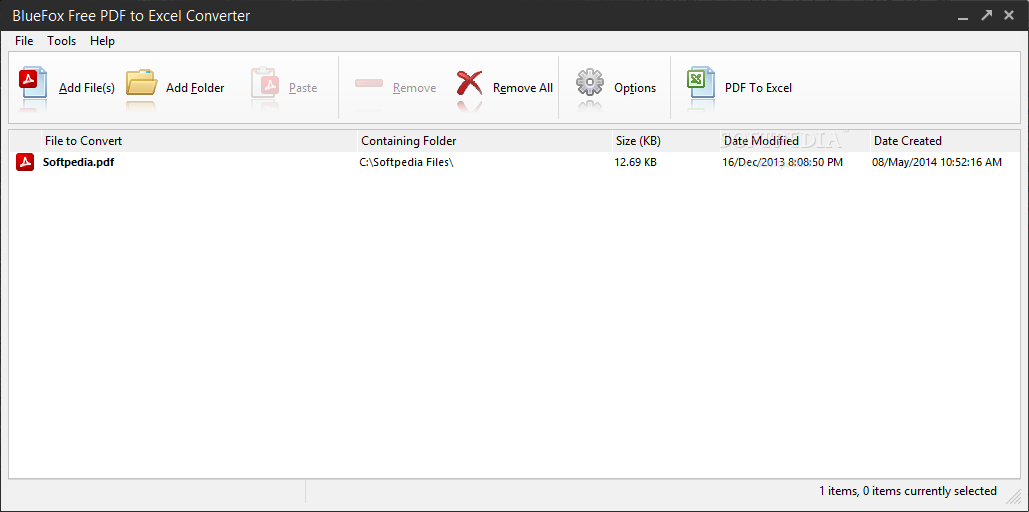Click the PDF To Excel label
The image size is (1029, 512).
(x=758, y=88)
